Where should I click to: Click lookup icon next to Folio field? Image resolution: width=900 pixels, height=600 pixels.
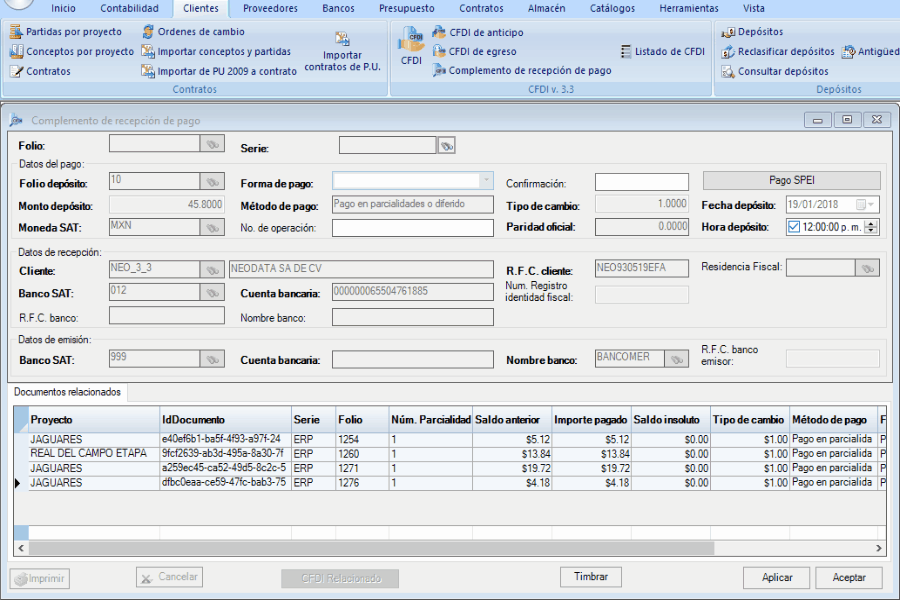(212, 144)
